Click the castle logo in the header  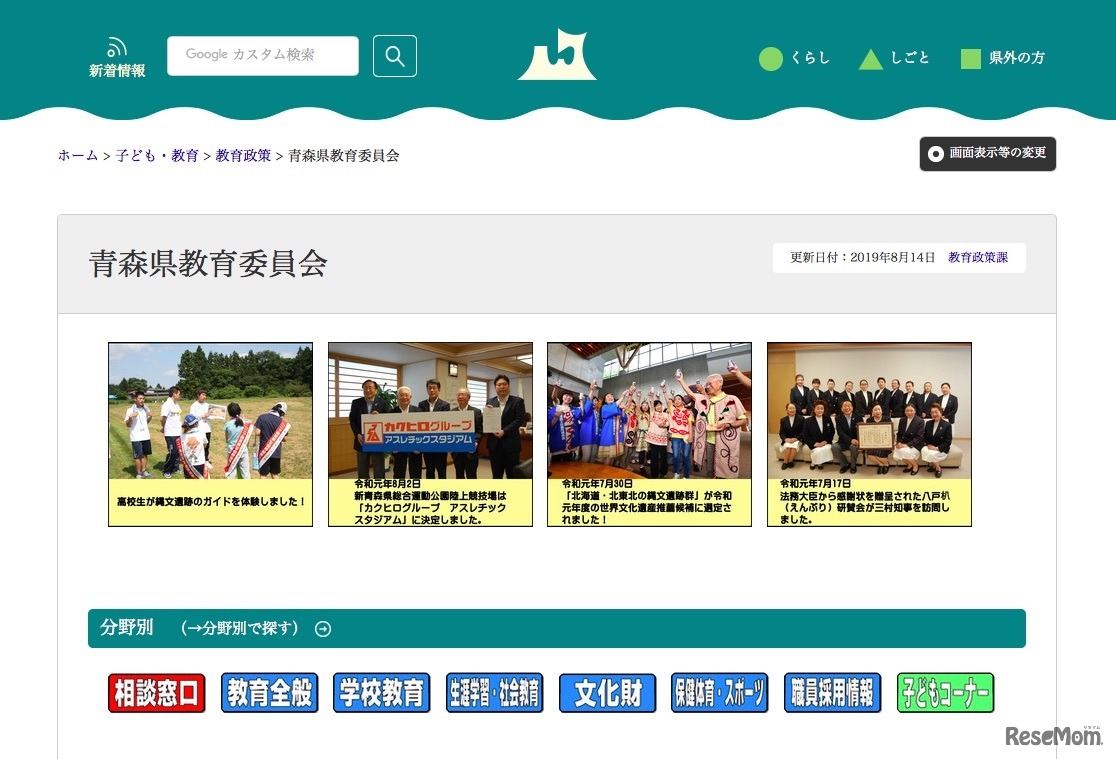(557, 55)
